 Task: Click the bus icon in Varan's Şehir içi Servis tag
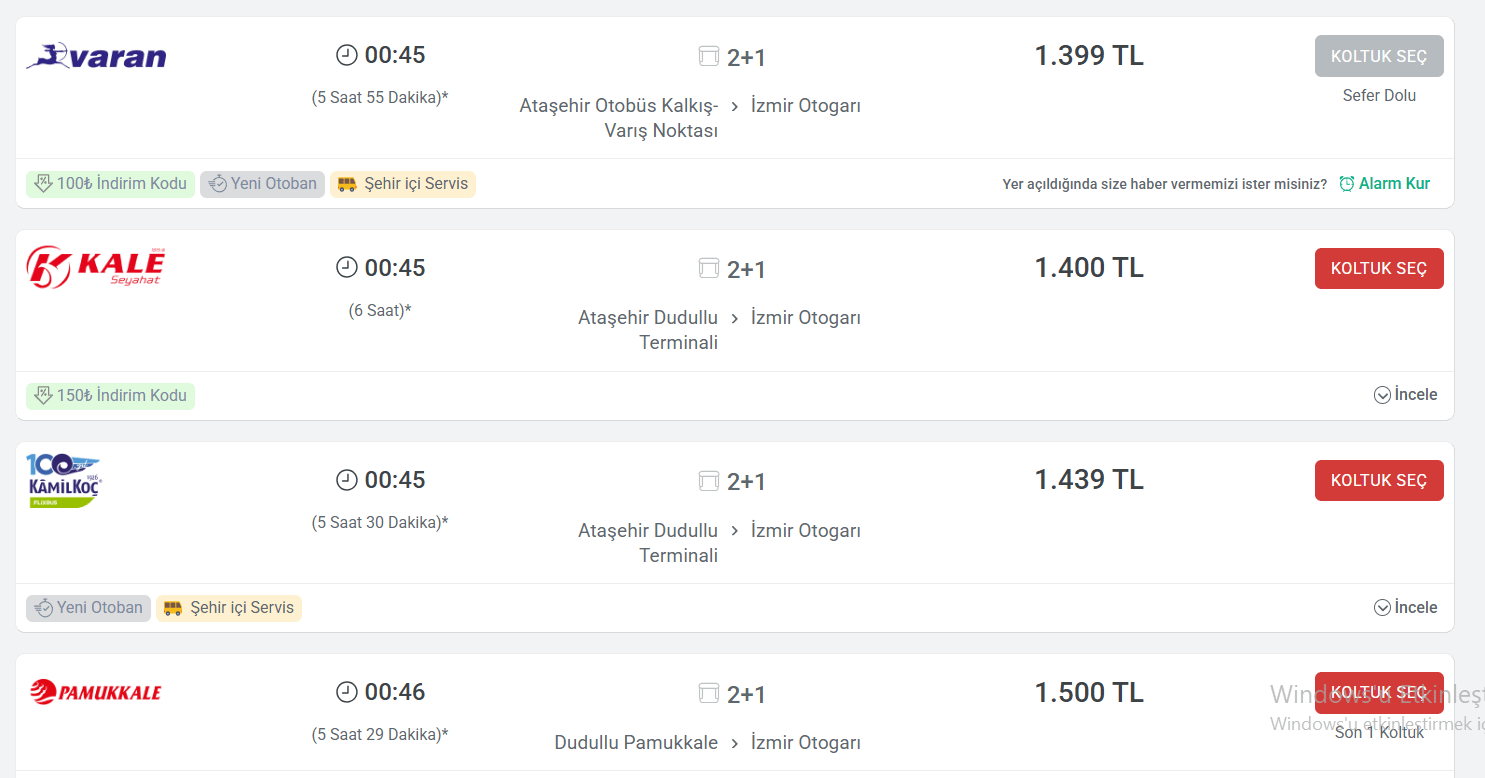[347, 184]
